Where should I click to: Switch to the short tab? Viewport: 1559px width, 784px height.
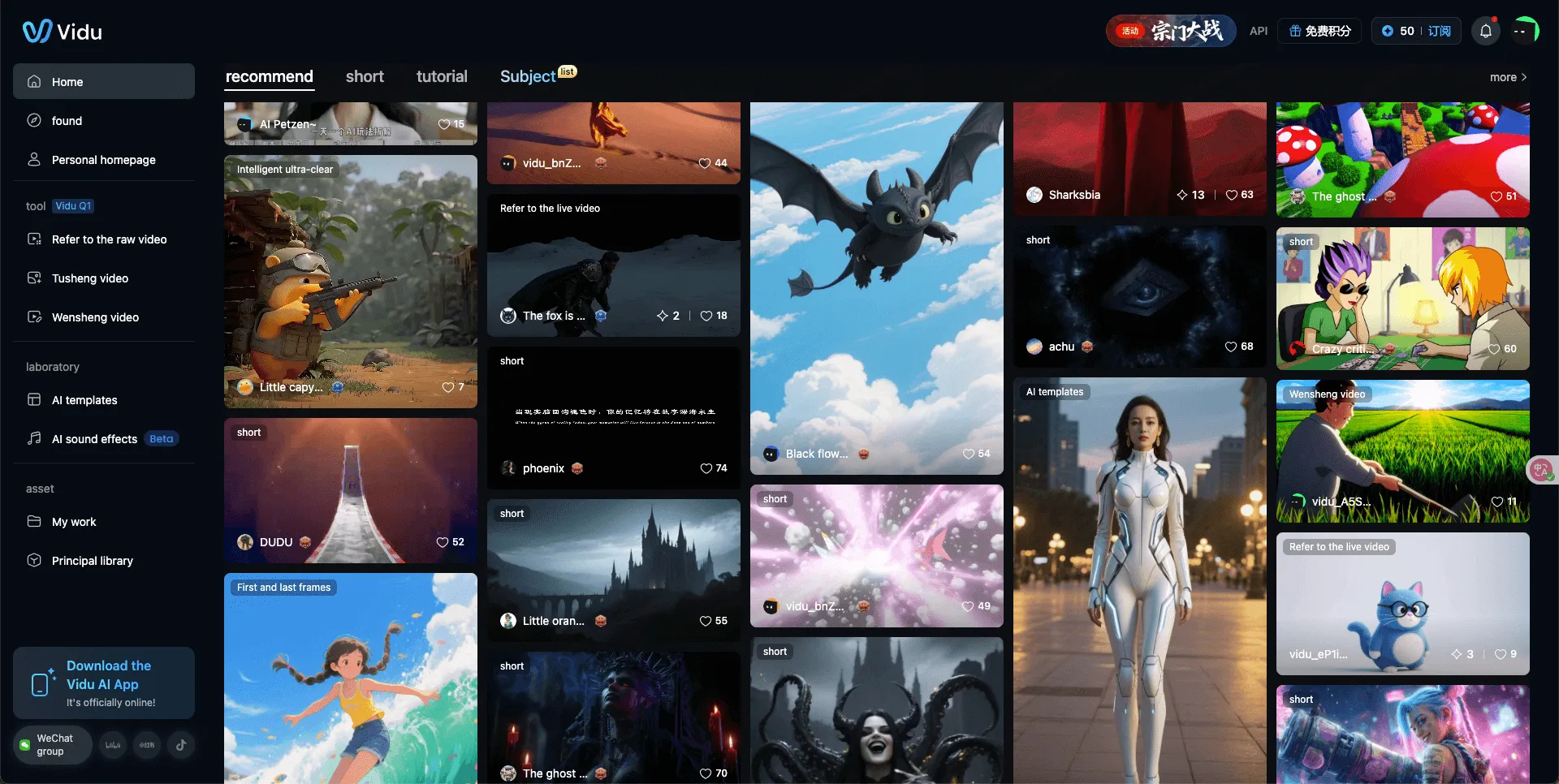365,76
